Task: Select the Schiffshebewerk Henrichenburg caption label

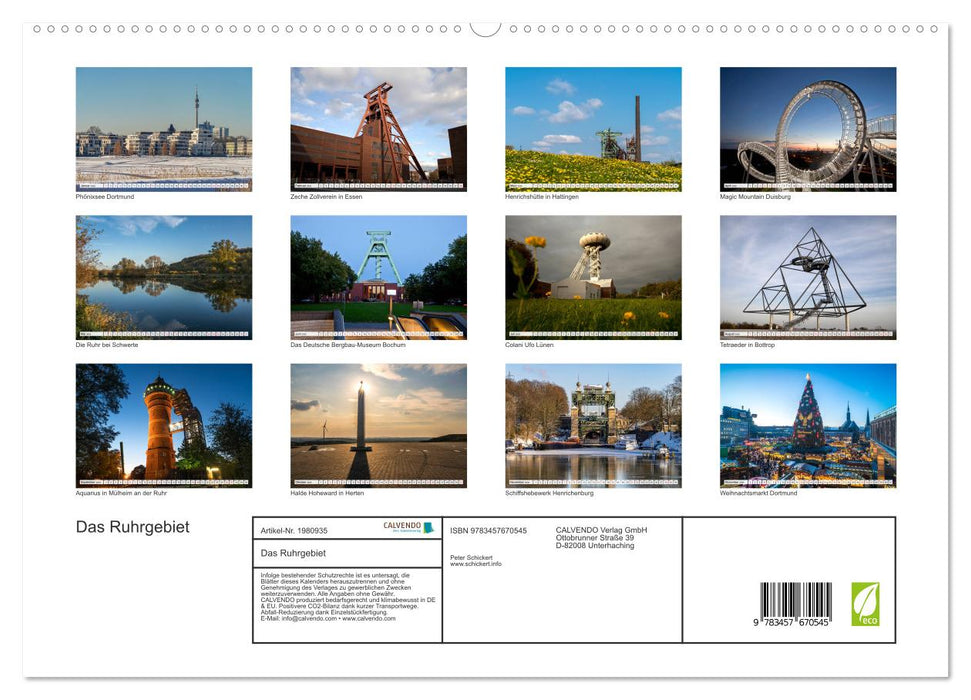Action: pos(551,492)
